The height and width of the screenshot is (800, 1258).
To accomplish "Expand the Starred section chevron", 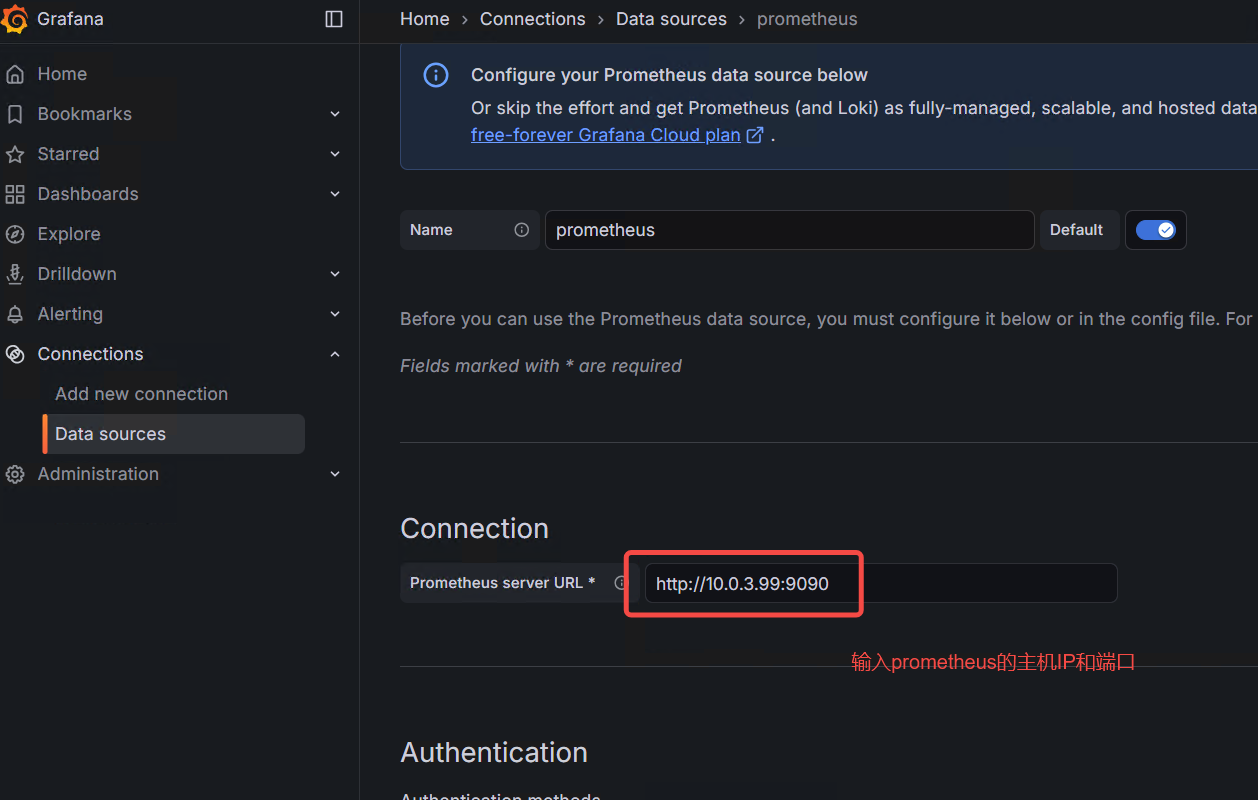I will (x=335, y=154).
